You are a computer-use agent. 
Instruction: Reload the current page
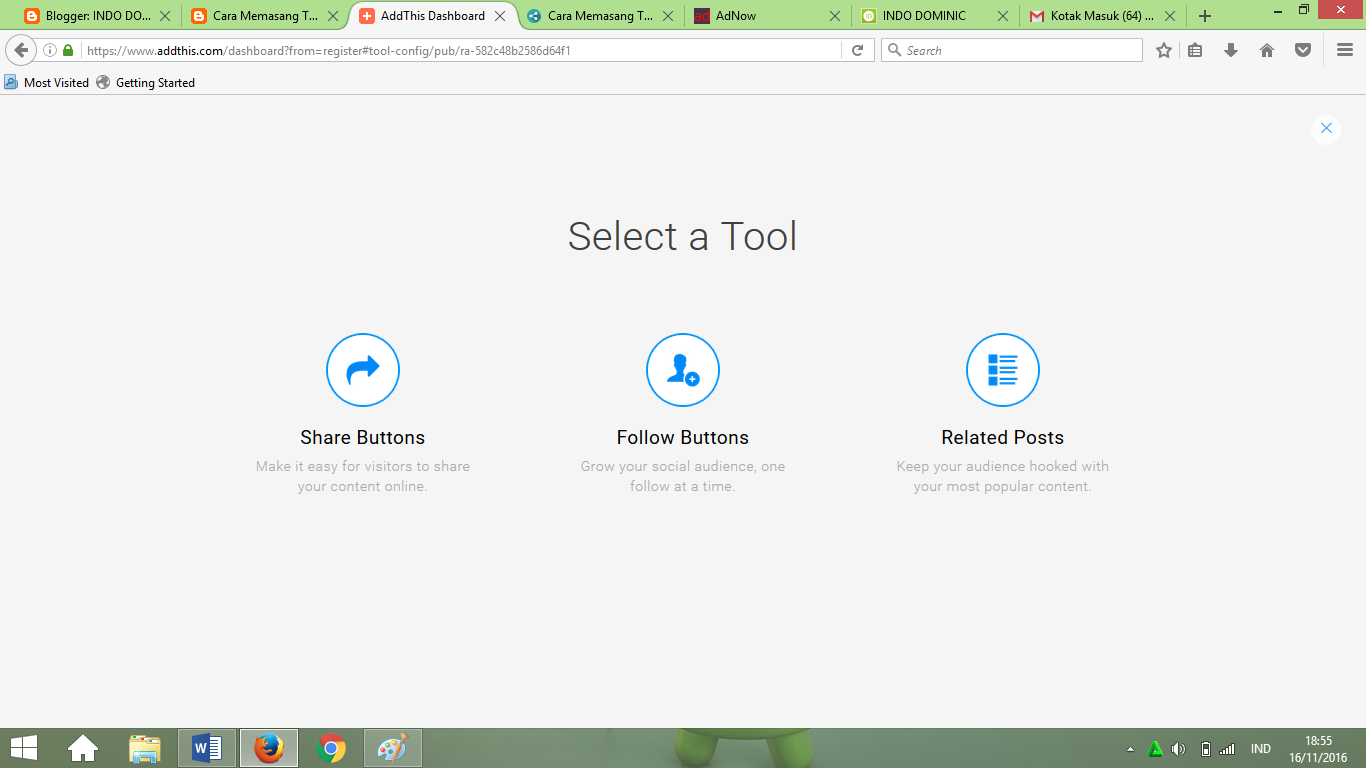coord(857,50)
